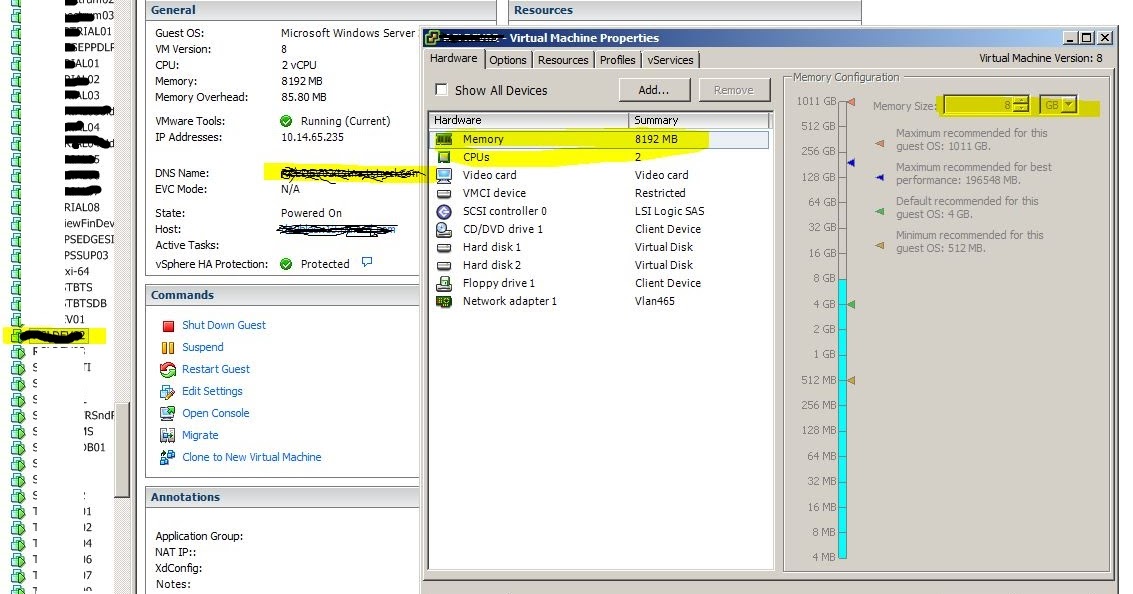Select the iewFinDev virtual machine in tree
The height and width of the screenshot is (594, 1133).
pos(89,223)
